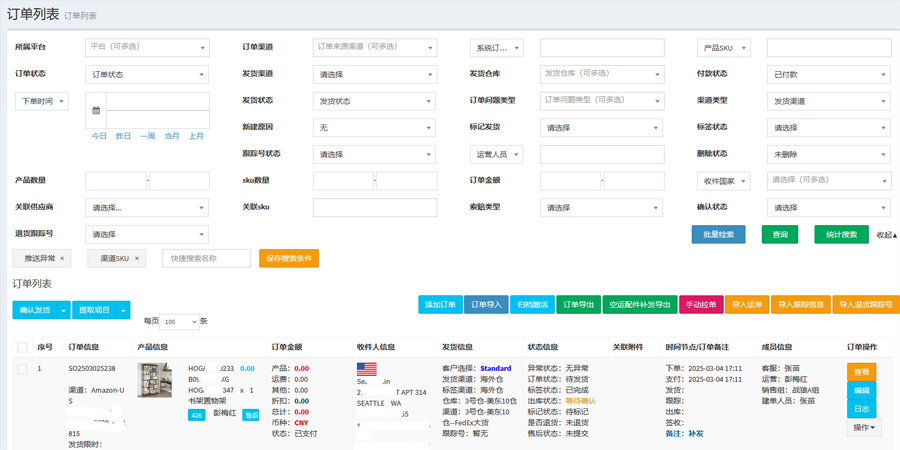Type in the 快捷搜索名称 input field

click(x=206, y=258)
